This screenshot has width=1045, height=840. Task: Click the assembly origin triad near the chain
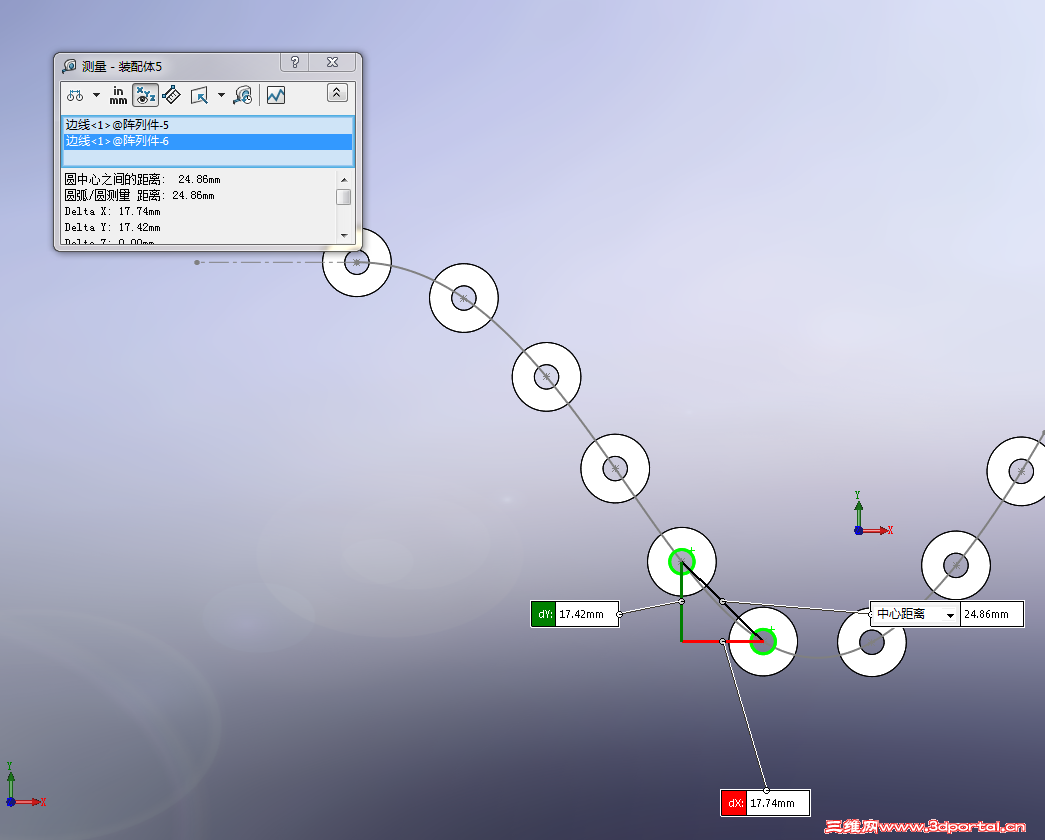click(872, 512)
